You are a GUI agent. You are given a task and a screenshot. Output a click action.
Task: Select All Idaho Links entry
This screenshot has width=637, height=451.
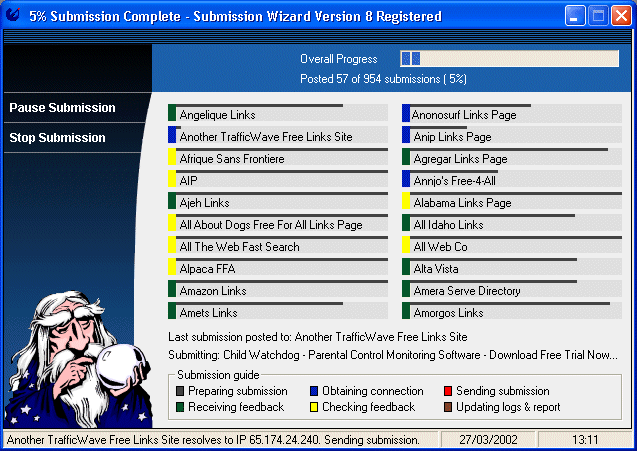512,223
